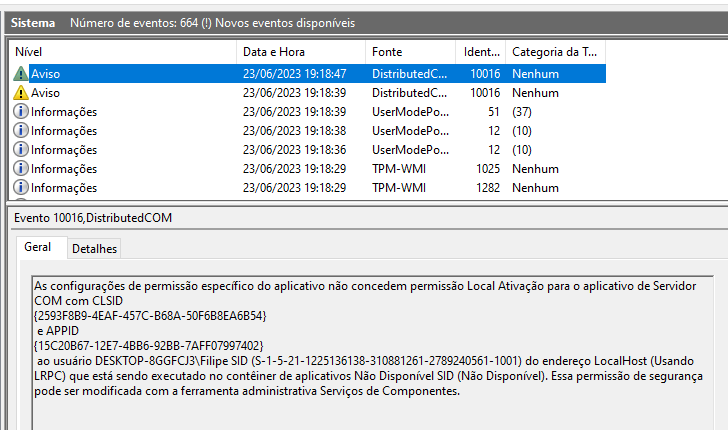The height and width of the screenshot is (430, 728).
Task: Click warning icon of the 19:18:47 Aviso event
Action: pyautogui.click(x=20, y=73)
